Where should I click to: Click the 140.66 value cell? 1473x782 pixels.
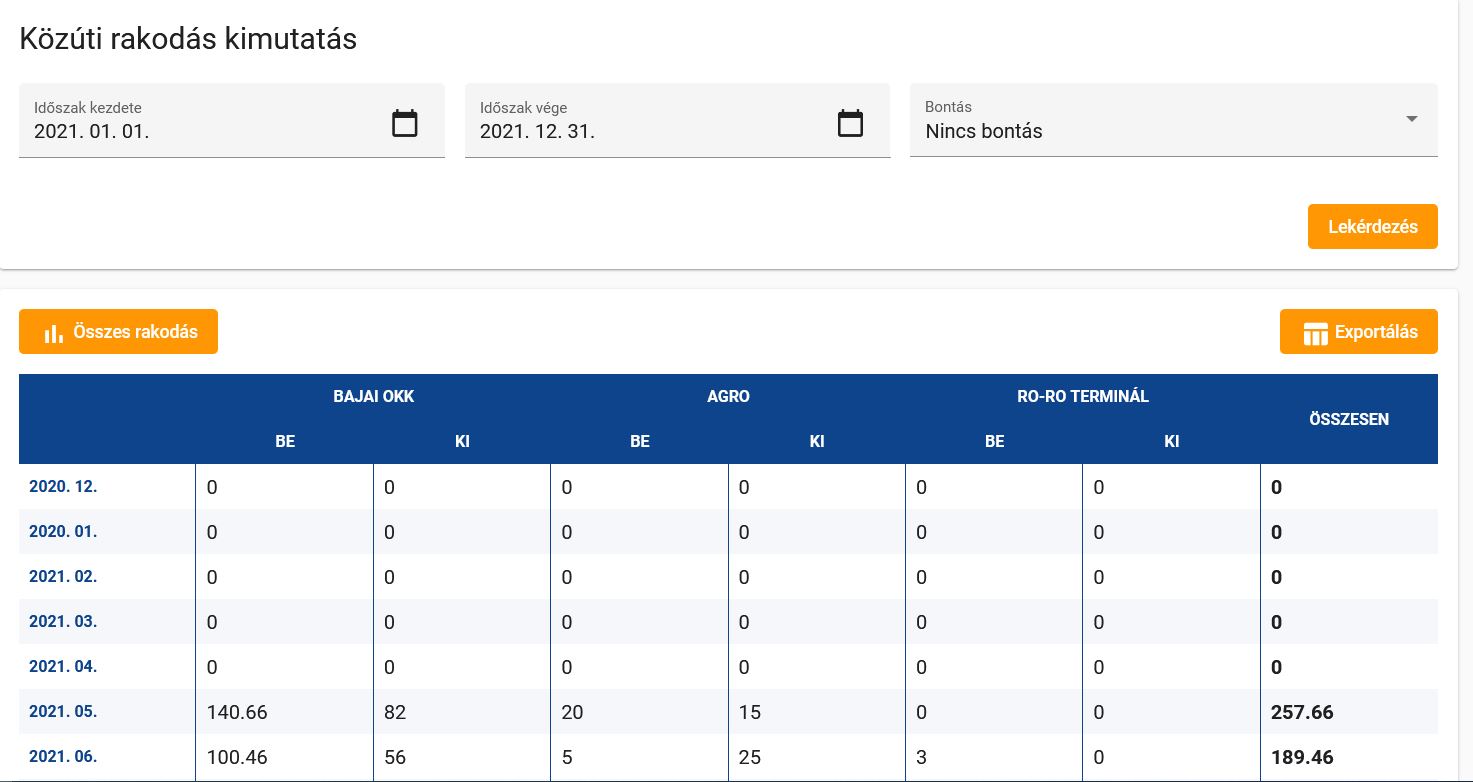[x=237, y=713]
